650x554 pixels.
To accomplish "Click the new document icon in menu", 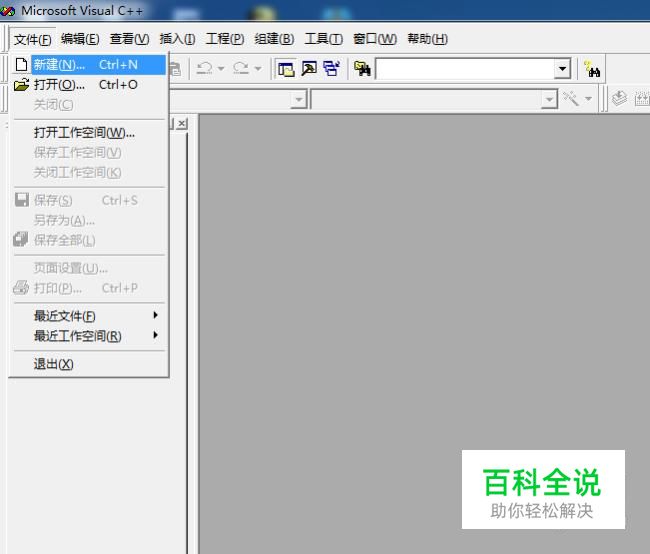I will 21,65.
